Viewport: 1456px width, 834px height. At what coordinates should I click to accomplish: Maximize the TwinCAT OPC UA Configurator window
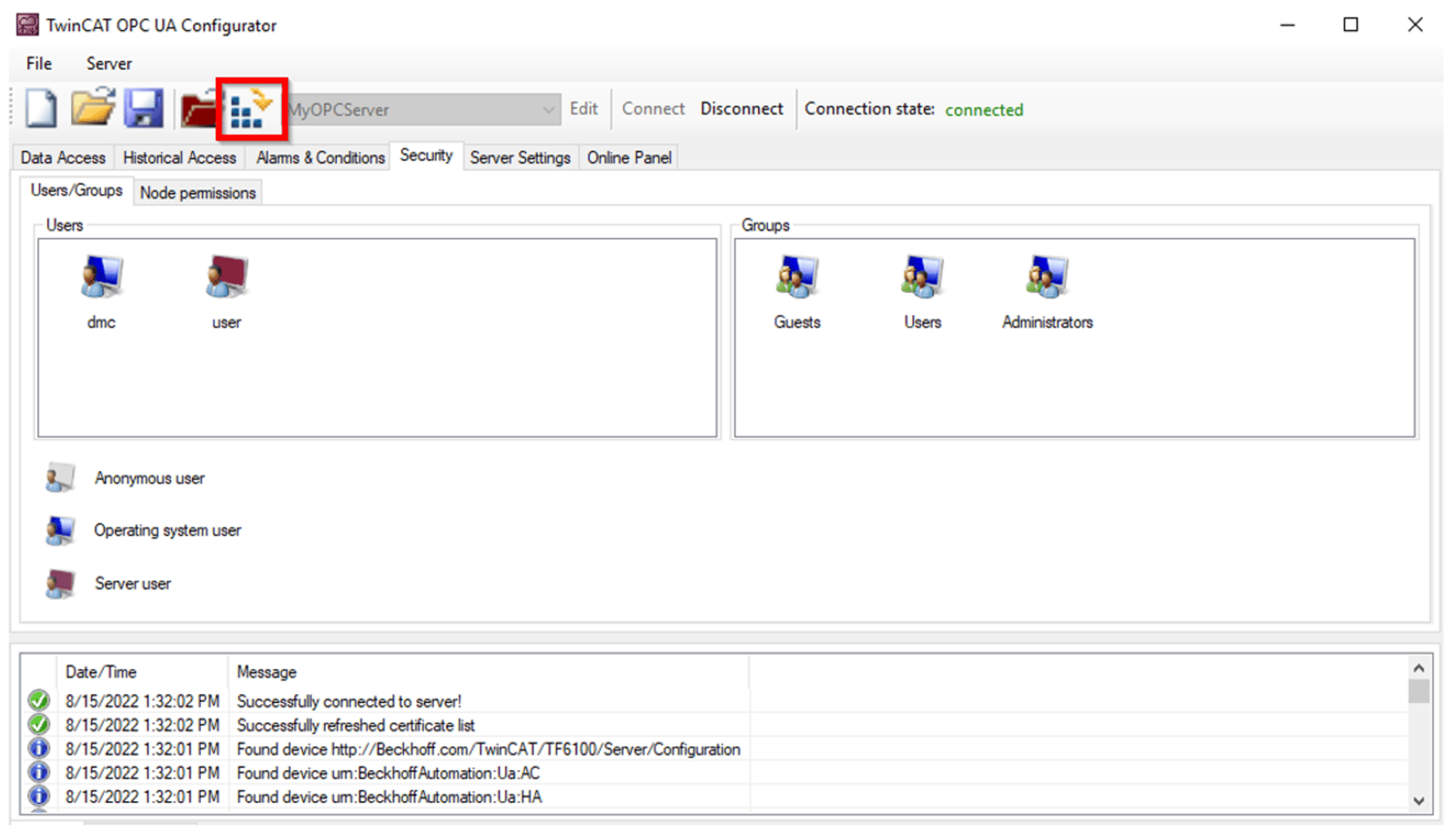coord(1350,25)
